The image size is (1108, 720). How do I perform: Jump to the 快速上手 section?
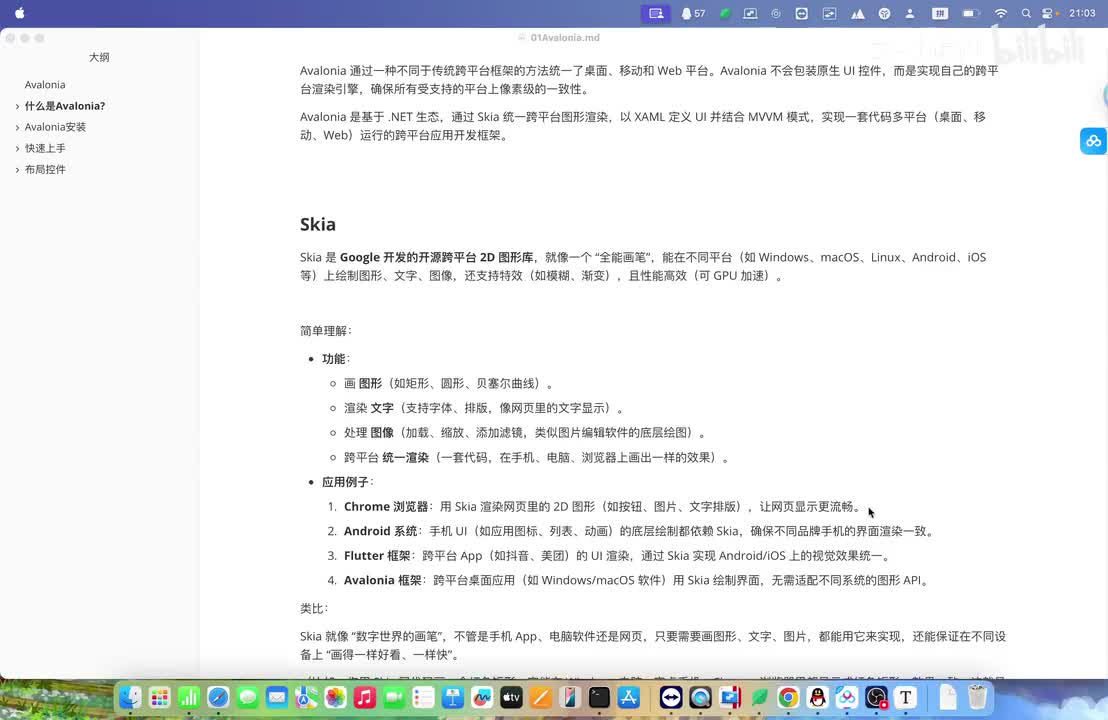(x=45, y=148)
